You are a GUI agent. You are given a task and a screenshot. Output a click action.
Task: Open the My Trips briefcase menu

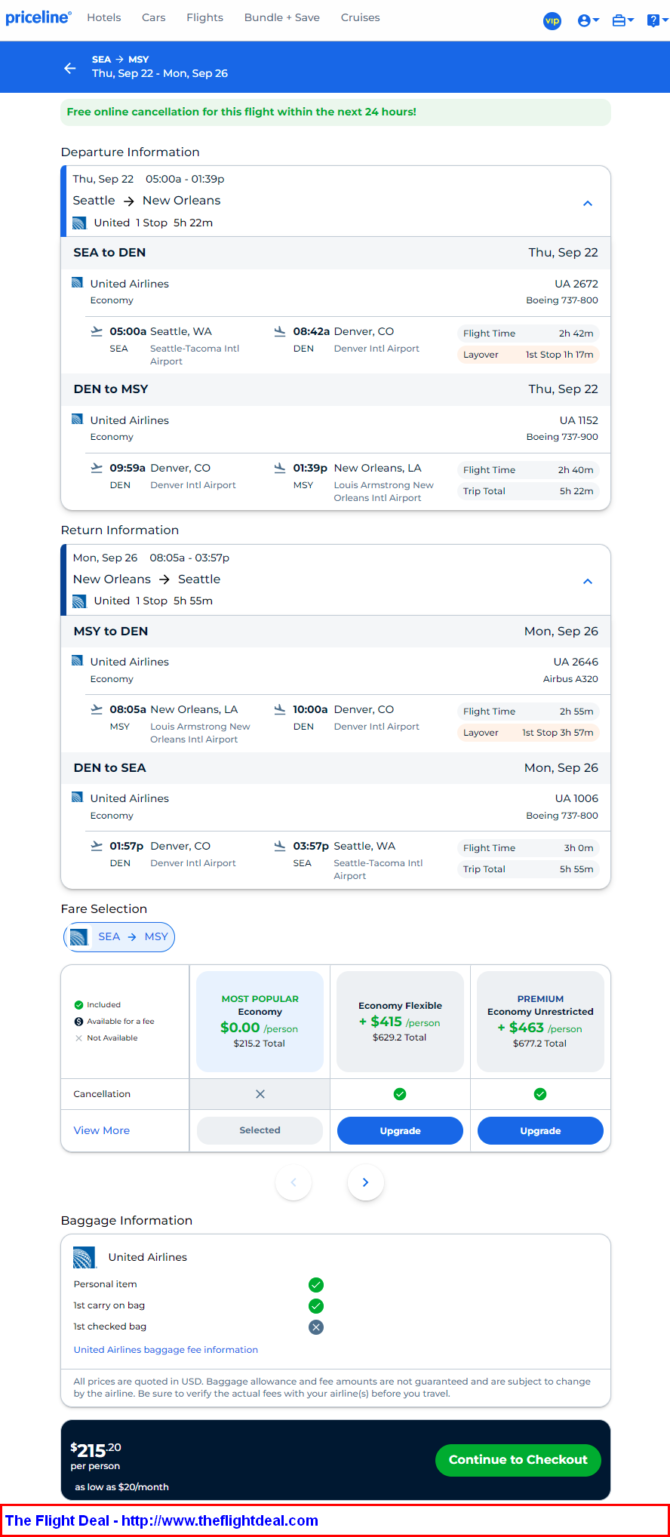[622, 20]
